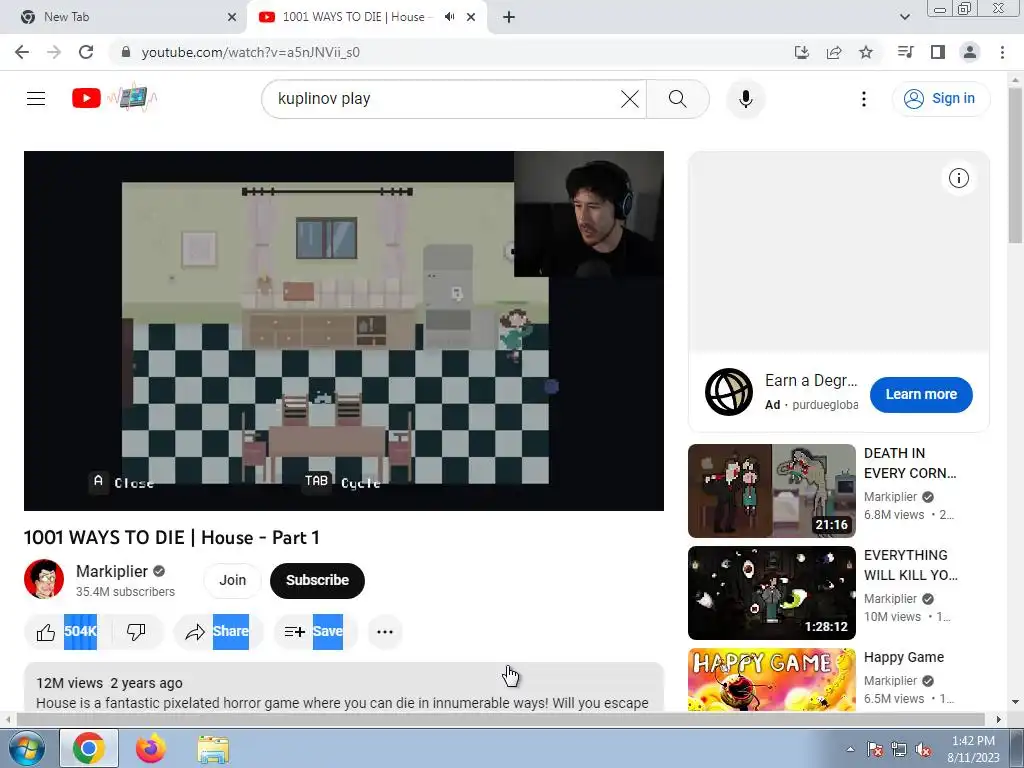Open the purdueglobal ad logo
Screen dimensions: 1024x768
coord(729,392)
